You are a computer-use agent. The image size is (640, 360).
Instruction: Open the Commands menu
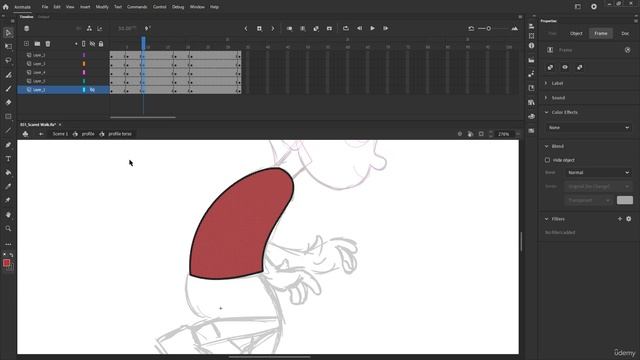pyautogui.click(x=137, y=7)
